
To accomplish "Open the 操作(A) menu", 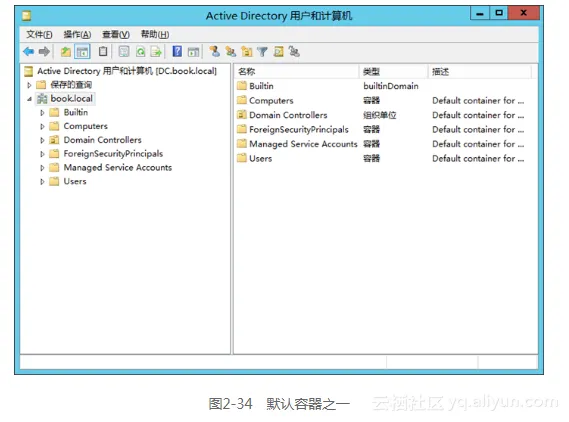I will click(77, 34).
